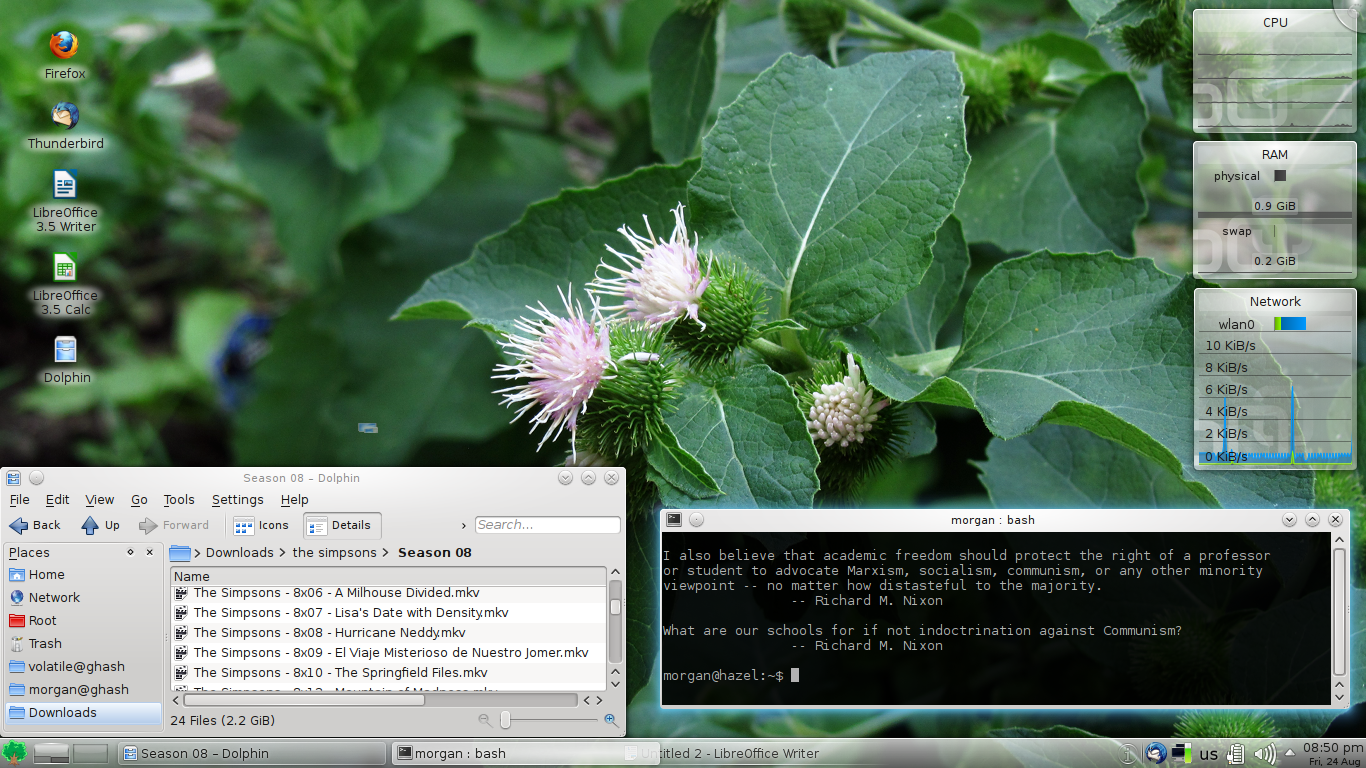Toggle keep-on-all-desktops button in terminal titlebar
Viewport: 1366px width, 768px height.
point(697,520)
